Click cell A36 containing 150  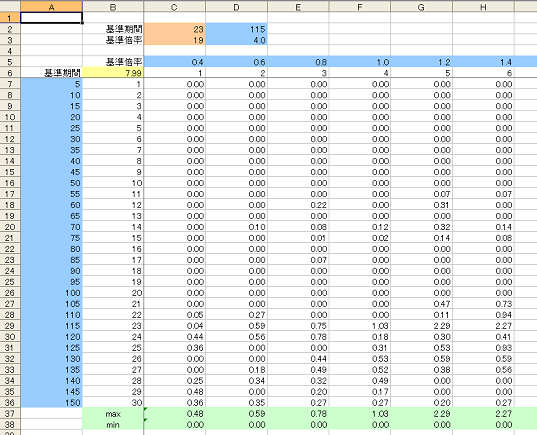tap(51, 402)
